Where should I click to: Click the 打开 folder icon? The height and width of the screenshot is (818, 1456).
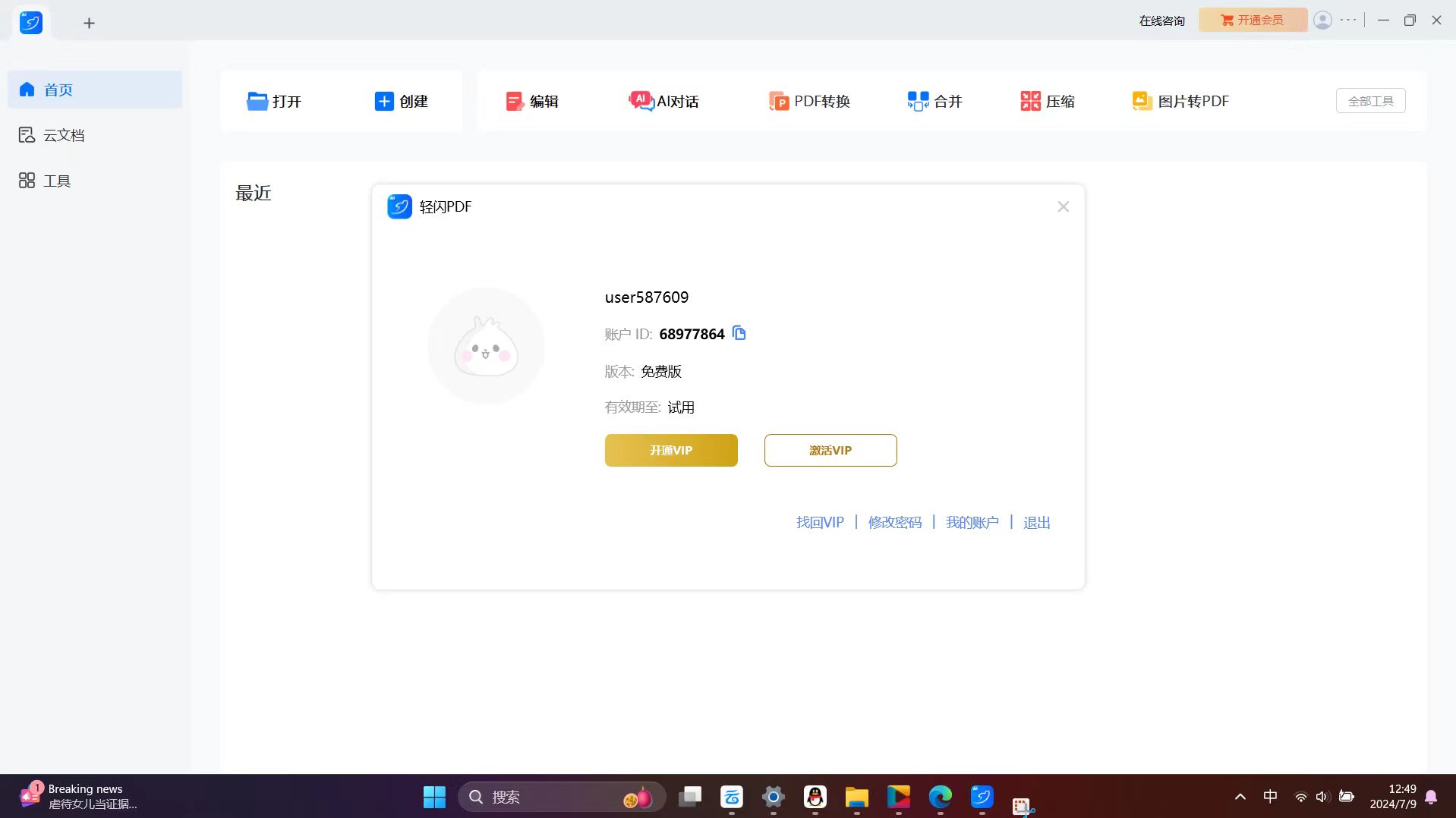coord(257,101)
